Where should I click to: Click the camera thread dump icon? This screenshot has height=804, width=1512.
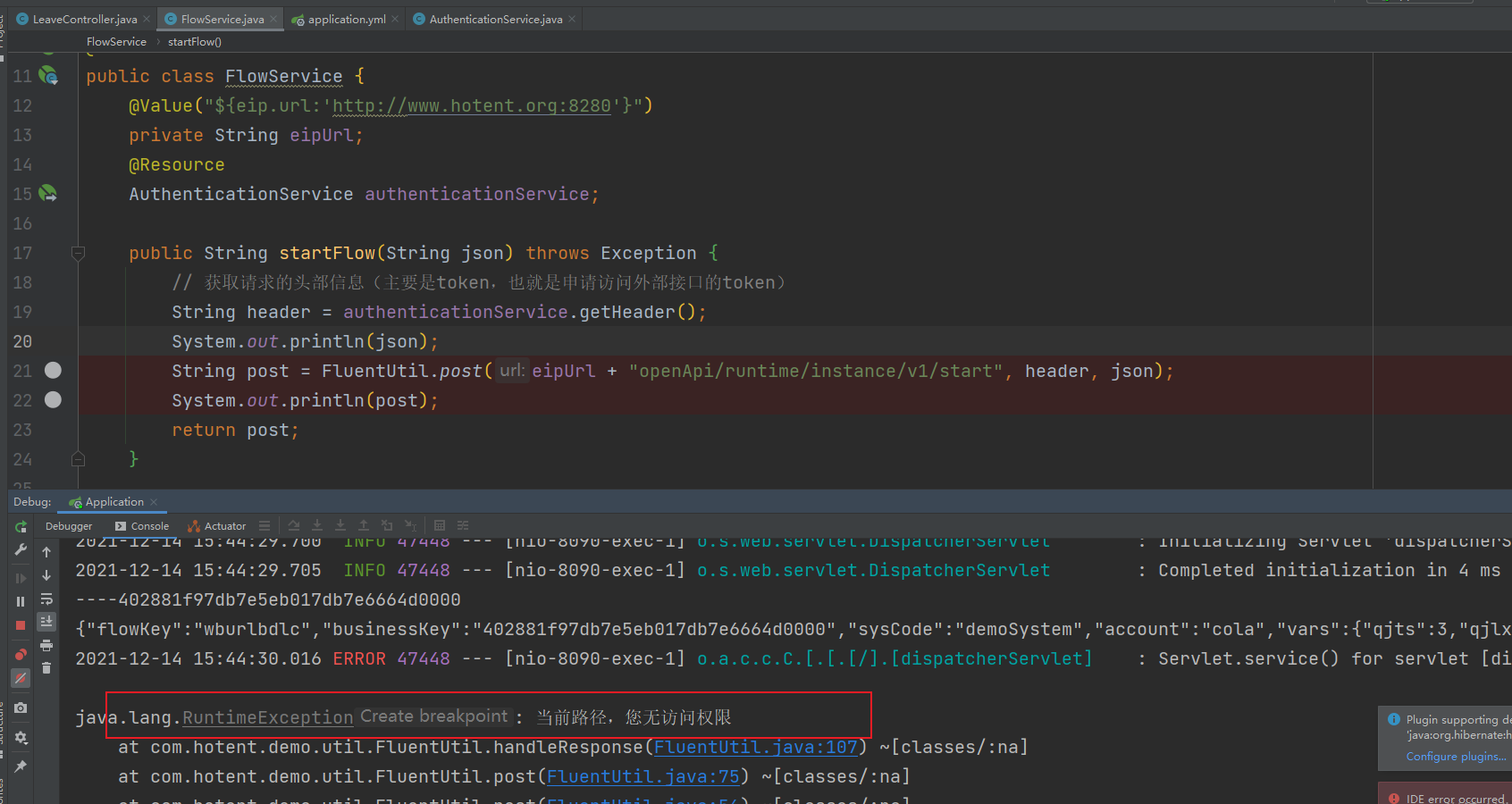click(21, 708)
